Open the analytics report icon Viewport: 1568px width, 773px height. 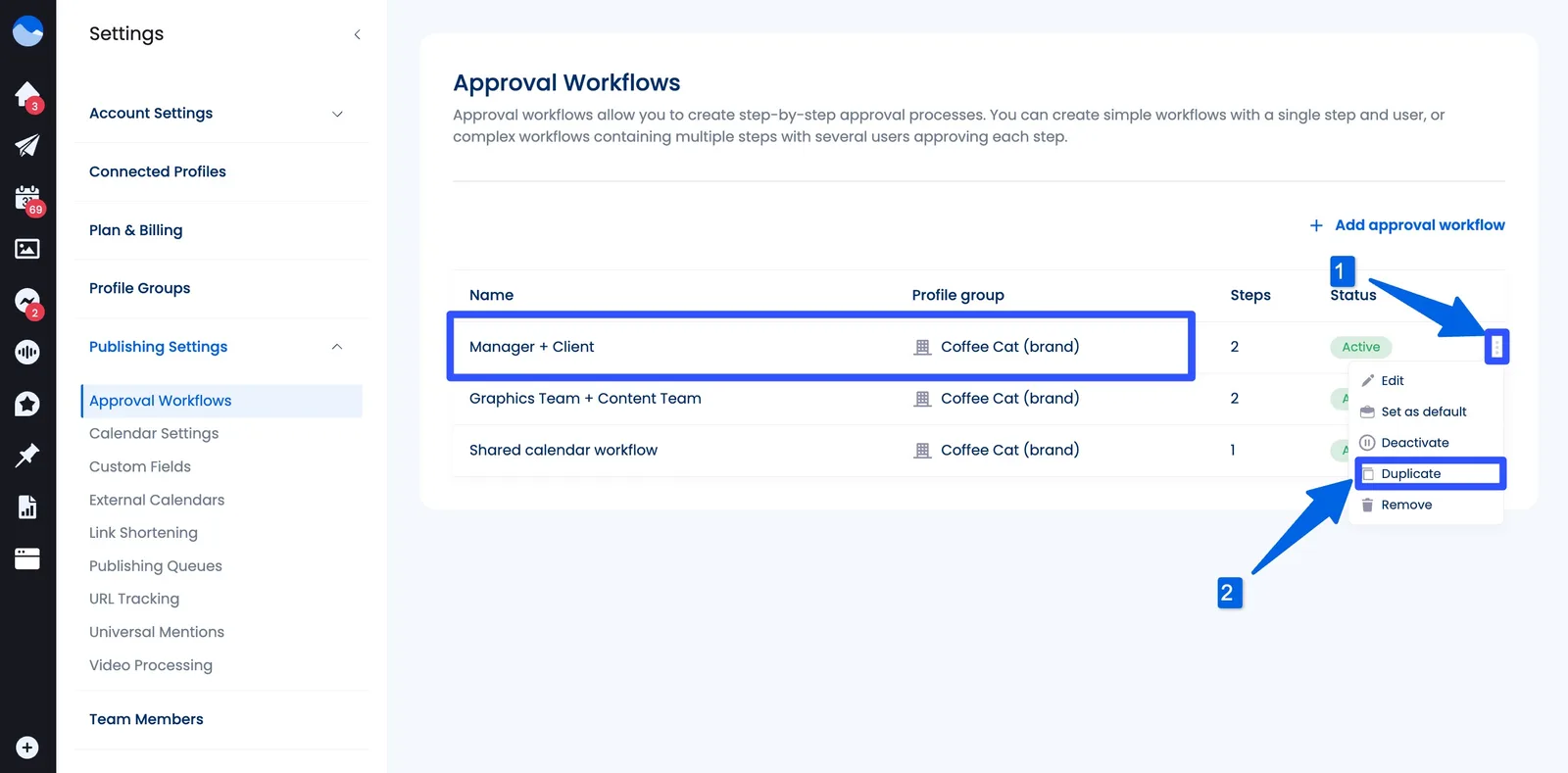pyautogui.click(x=27, y=507)
